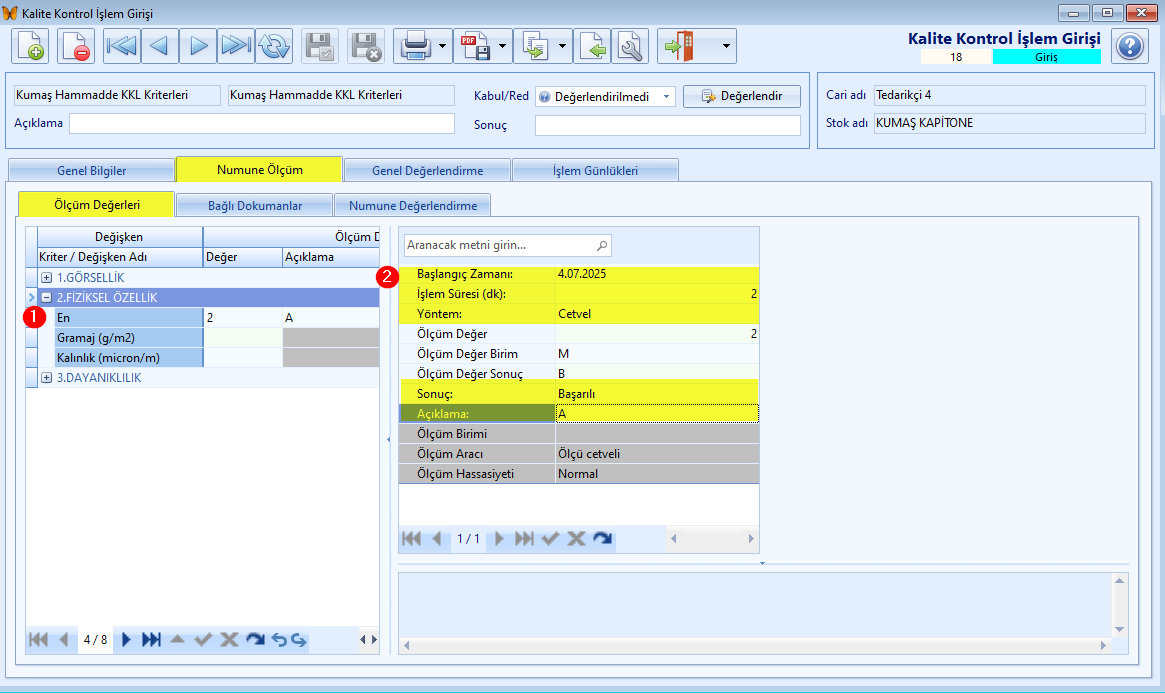
Task: Click the Değerlendir button
Action: click(x=741, y=97)
